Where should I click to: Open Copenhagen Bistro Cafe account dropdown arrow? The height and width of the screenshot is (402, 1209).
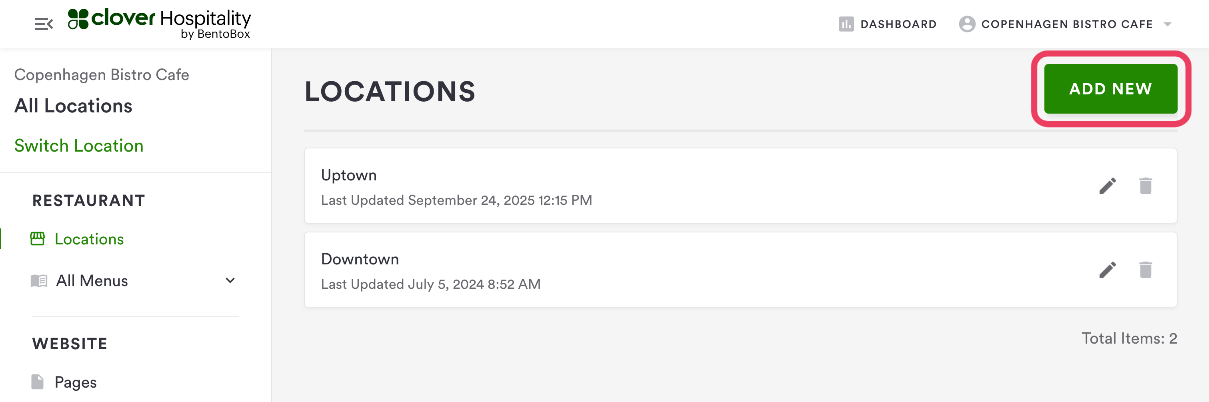point(1167,24)
